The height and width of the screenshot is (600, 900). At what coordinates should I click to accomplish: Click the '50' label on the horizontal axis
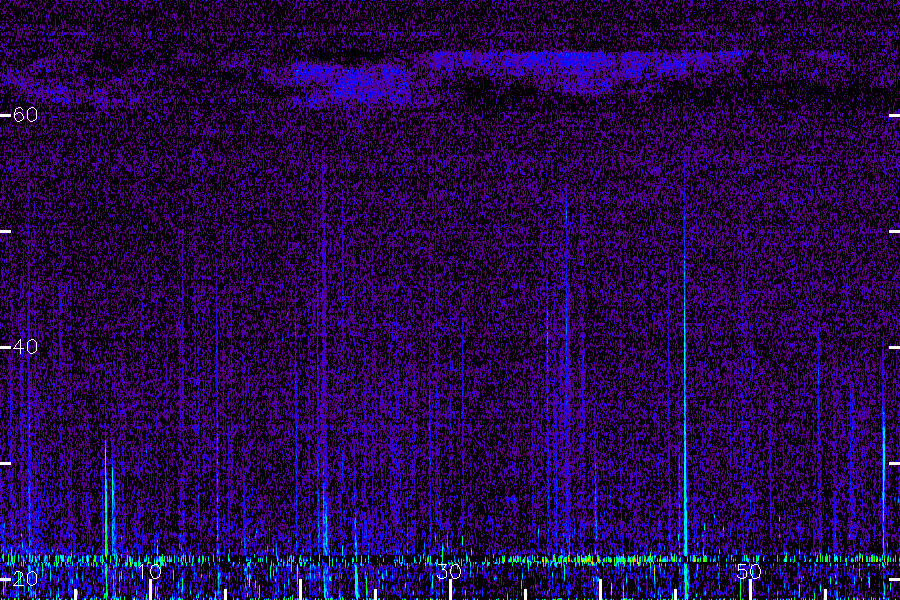[x=749, y=571]
